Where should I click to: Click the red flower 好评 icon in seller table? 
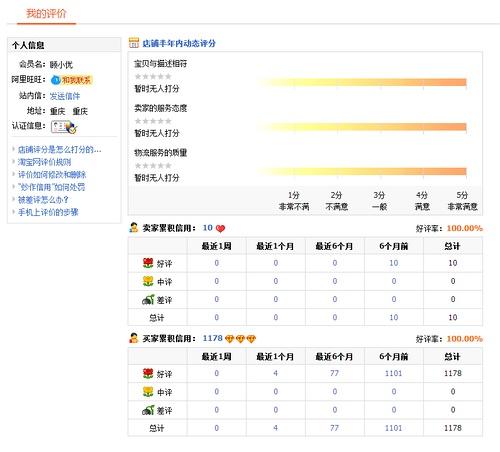tap(148, 263)
